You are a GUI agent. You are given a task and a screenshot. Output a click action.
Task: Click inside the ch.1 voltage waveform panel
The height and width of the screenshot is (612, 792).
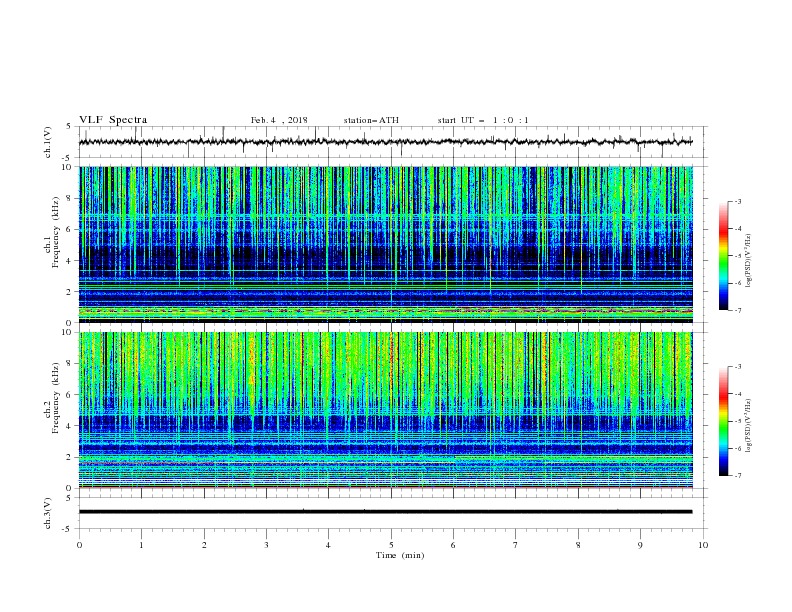pos(392,142)
